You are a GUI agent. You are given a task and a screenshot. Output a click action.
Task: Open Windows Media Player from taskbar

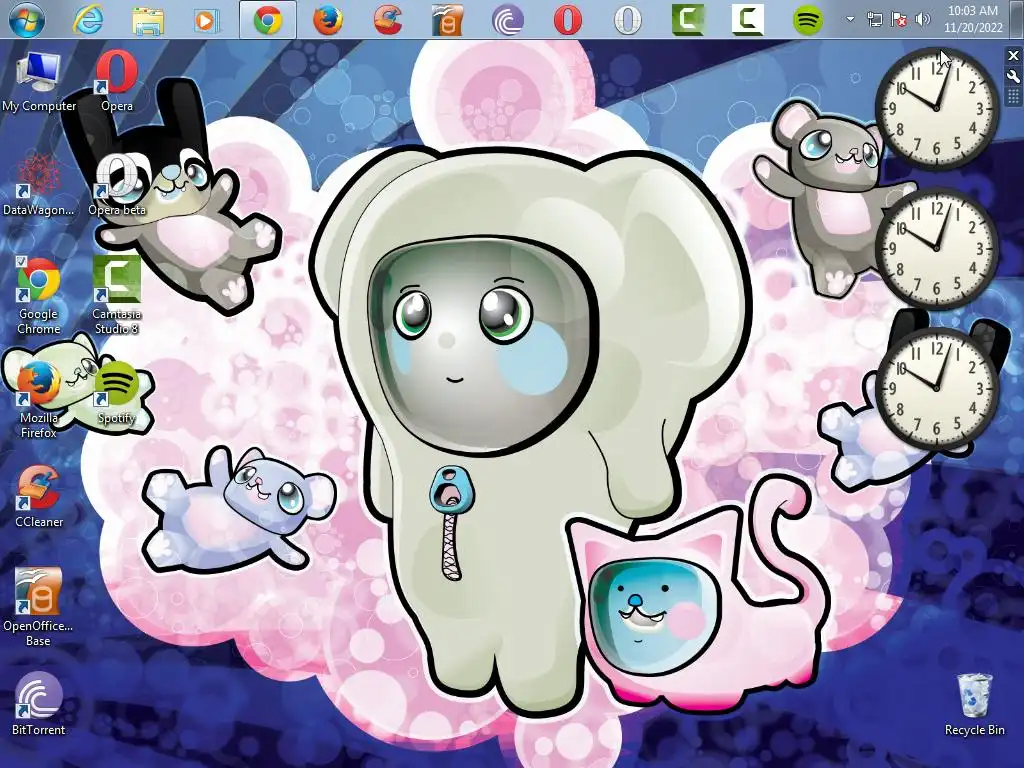206,20
